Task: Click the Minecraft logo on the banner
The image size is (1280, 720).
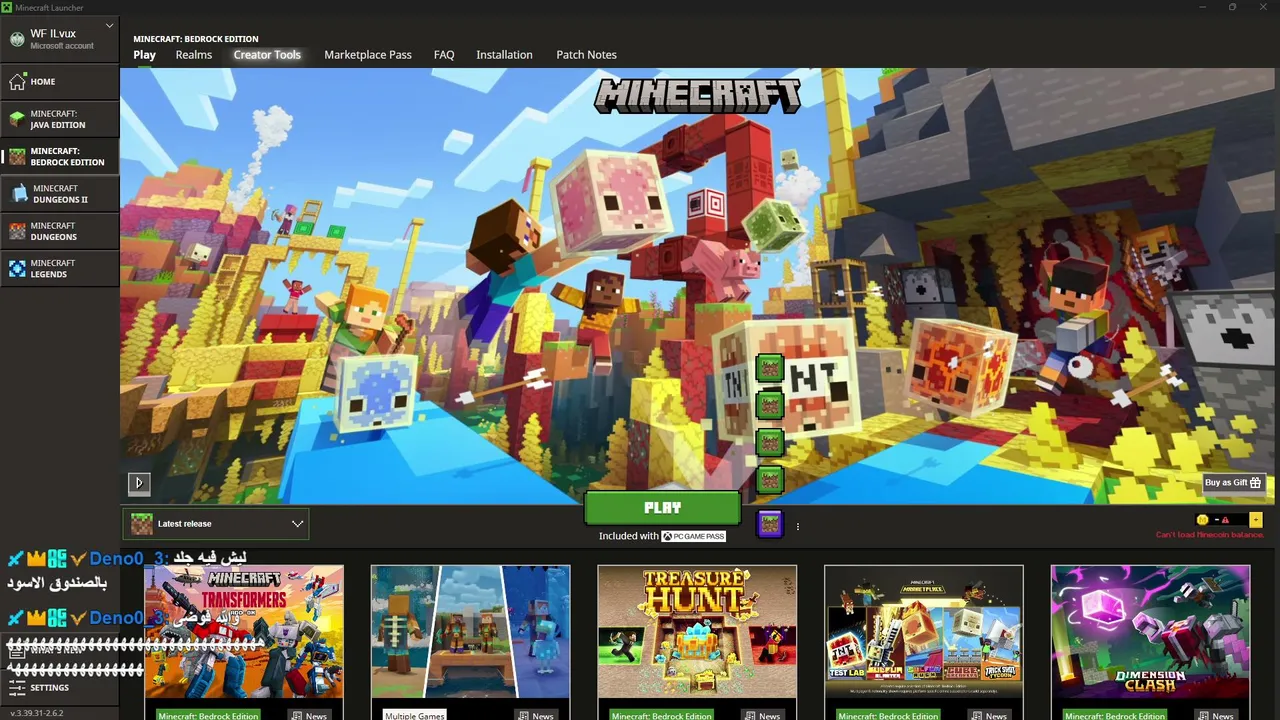Action: pyautogui.click(x=697, y=96)
